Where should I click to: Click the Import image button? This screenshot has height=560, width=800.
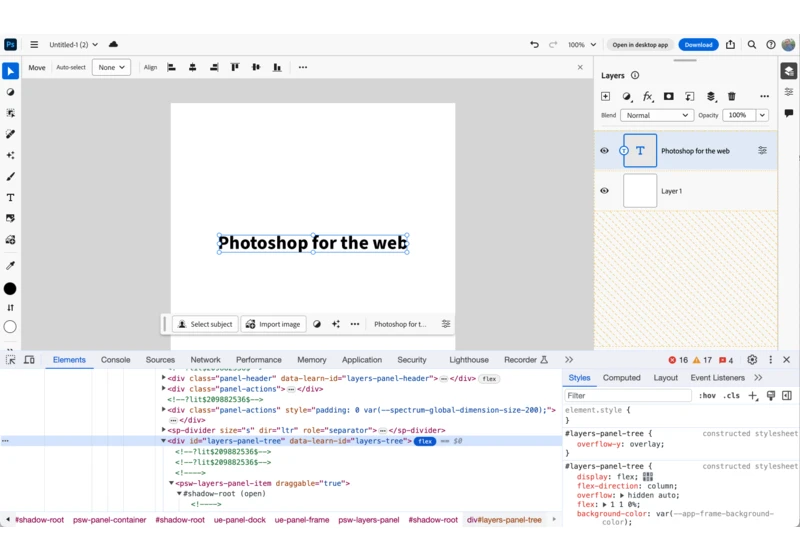tap(273, 324)
